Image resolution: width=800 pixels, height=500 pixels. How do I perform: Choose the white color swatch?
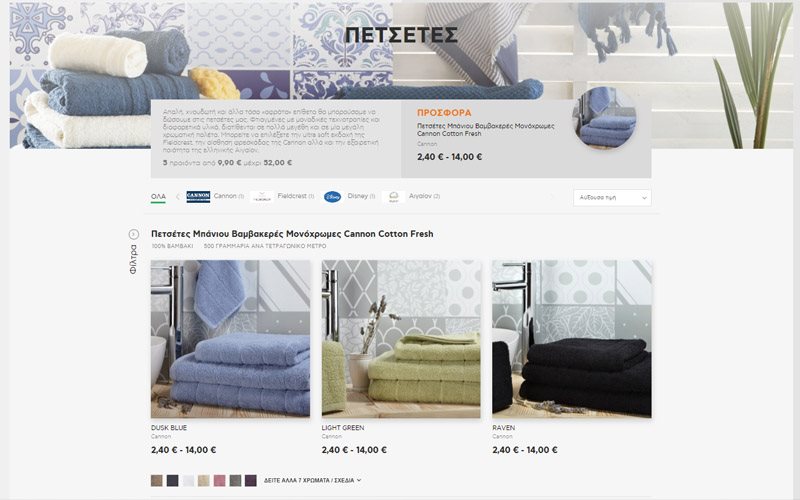click(188, 480)
